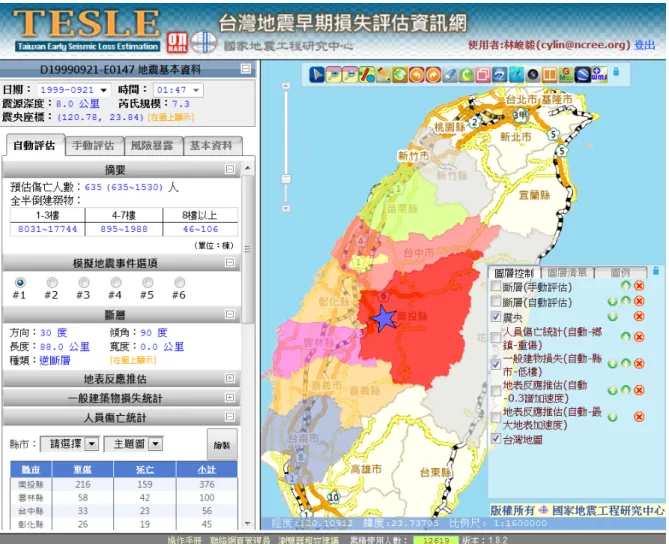Open the 圖層清單 tab in layer panel

[567, 273]
